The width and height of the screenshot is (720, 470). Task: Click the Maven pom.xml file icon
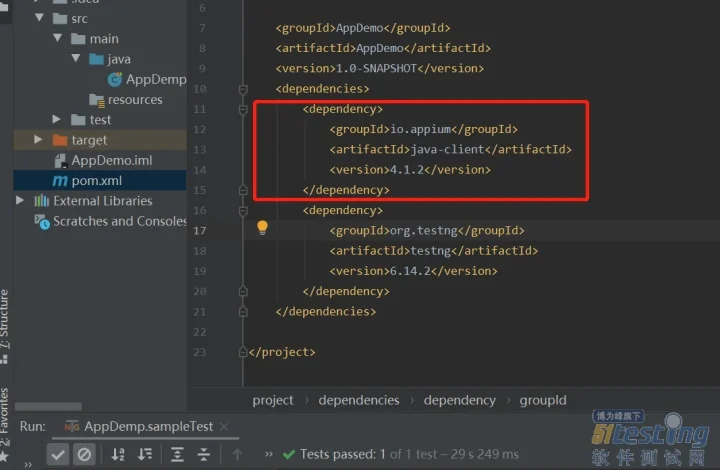coord(60,181)
